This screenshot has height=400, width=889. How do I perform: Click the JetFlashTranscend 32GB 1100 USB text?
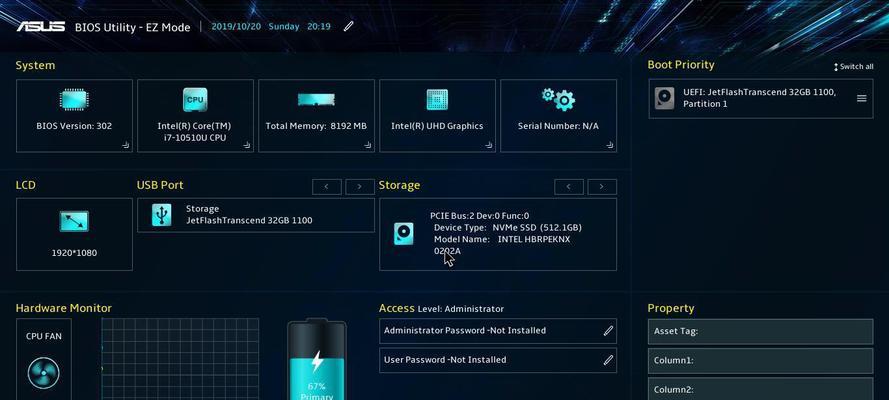point(249,220)
